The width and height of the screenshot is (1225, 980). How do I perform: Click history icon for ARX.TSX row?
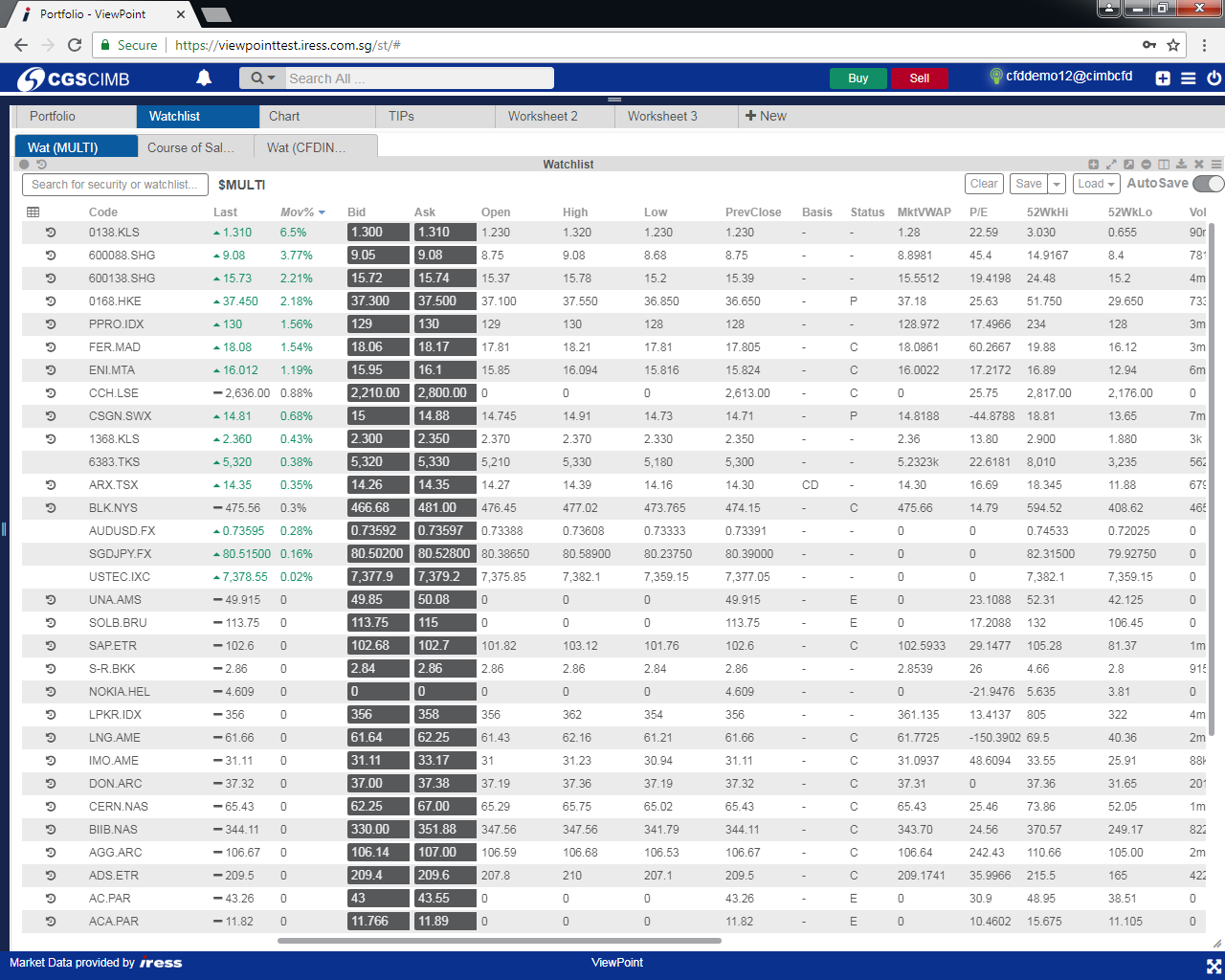coord(51,485)
